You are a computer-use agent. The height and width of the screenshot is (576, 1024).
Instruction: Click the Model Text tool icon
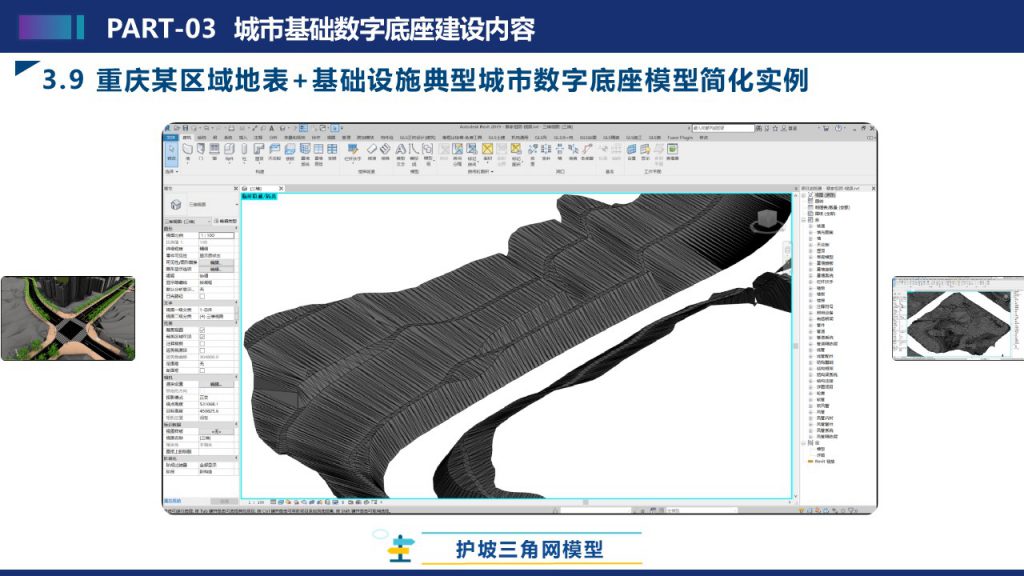tap(400, 150)
